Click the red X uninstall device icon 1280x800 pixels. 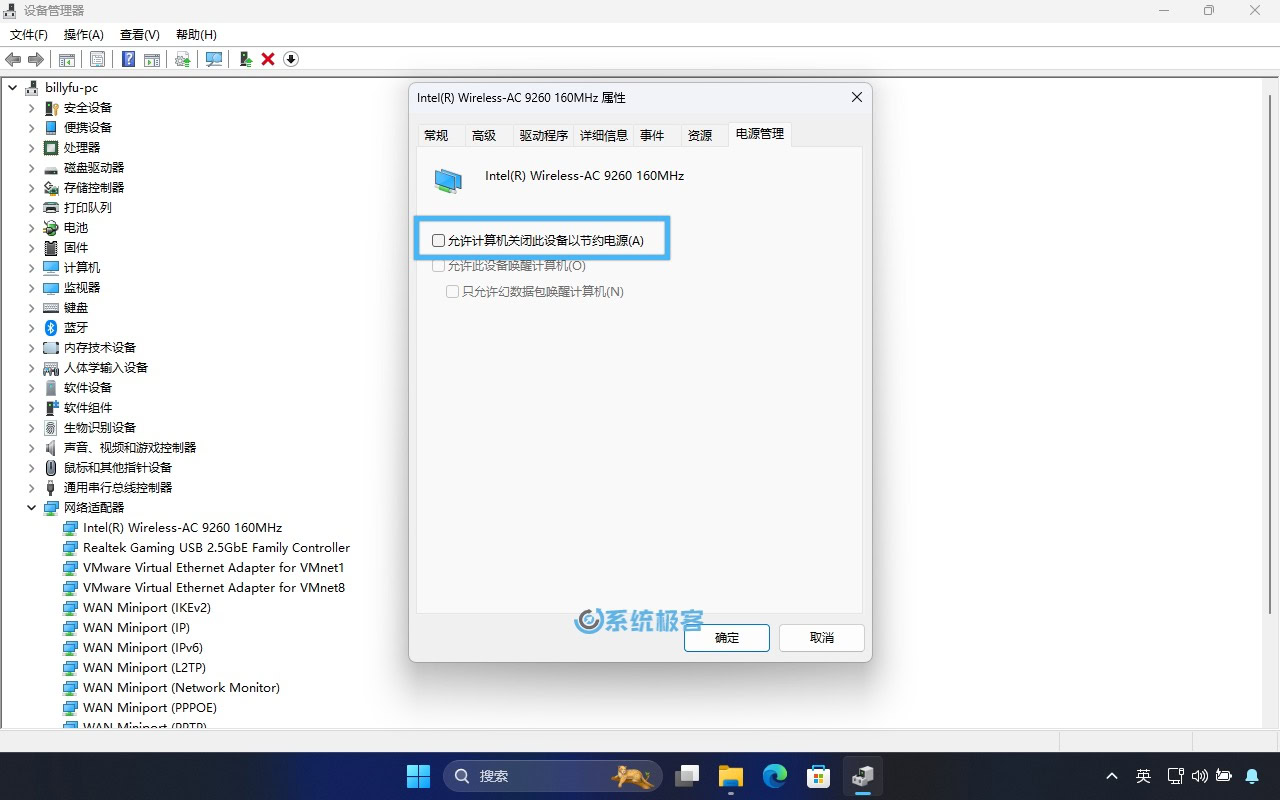pyautogui.click(x=268, y=59)
